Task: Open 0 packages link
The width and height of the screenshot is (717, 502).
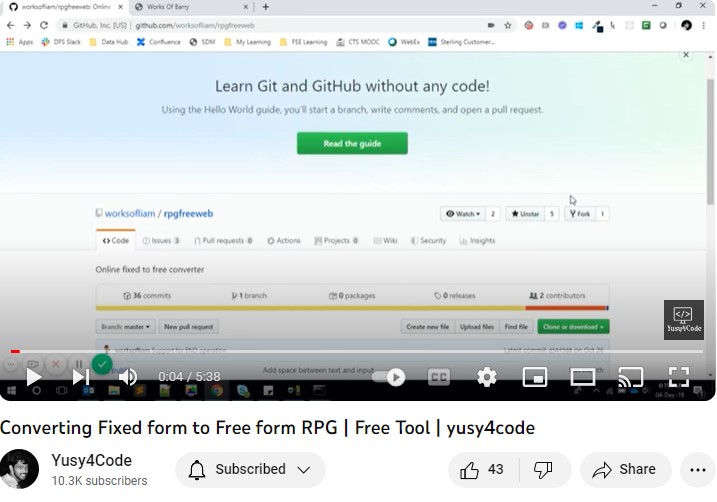Action: tap(352, 296)
